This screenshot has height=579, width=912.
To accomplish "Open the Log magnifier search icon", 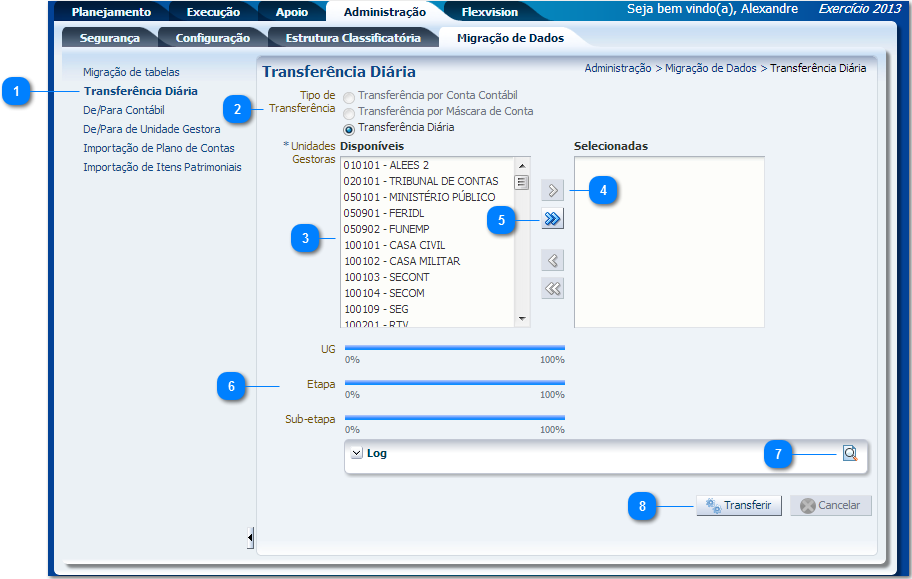I will (x=849, y=453).
